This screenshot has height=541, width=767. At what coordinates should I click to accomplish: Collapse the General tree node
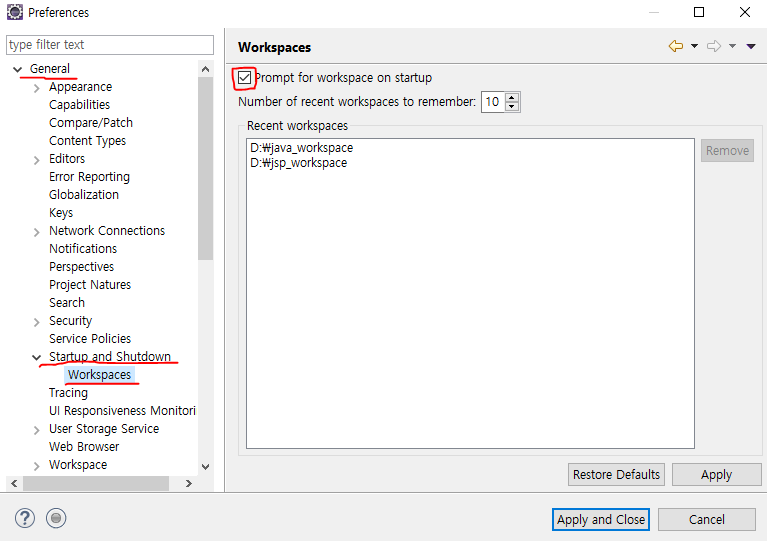click(x=18, y=69)
